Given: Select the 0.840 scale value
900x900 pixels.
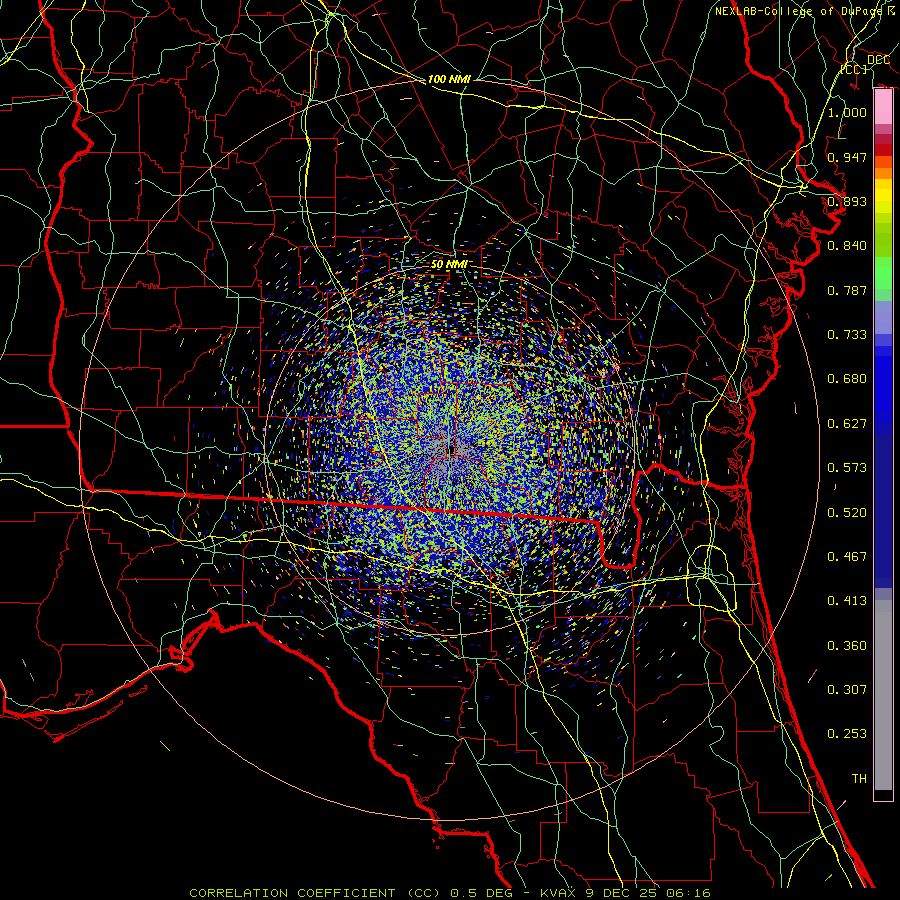Looking at the screenshot, I should 847,246.
